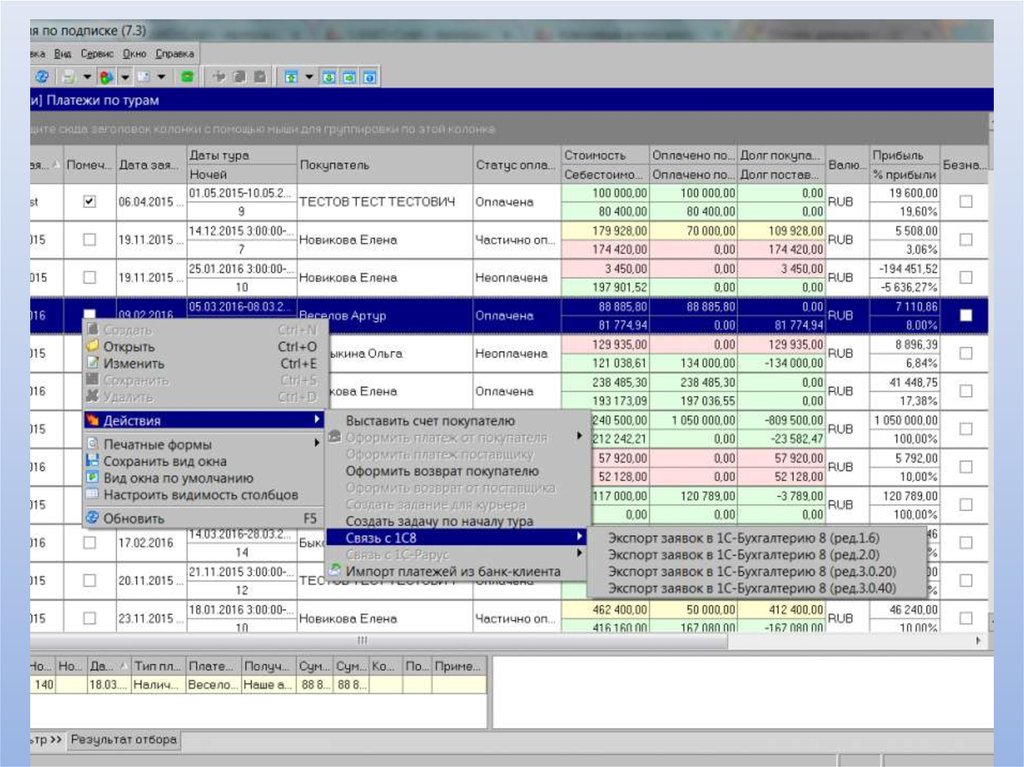The image size is (1024, 767).
Task: Select Настроить видимость столбцов
Action: coord(204,495)
